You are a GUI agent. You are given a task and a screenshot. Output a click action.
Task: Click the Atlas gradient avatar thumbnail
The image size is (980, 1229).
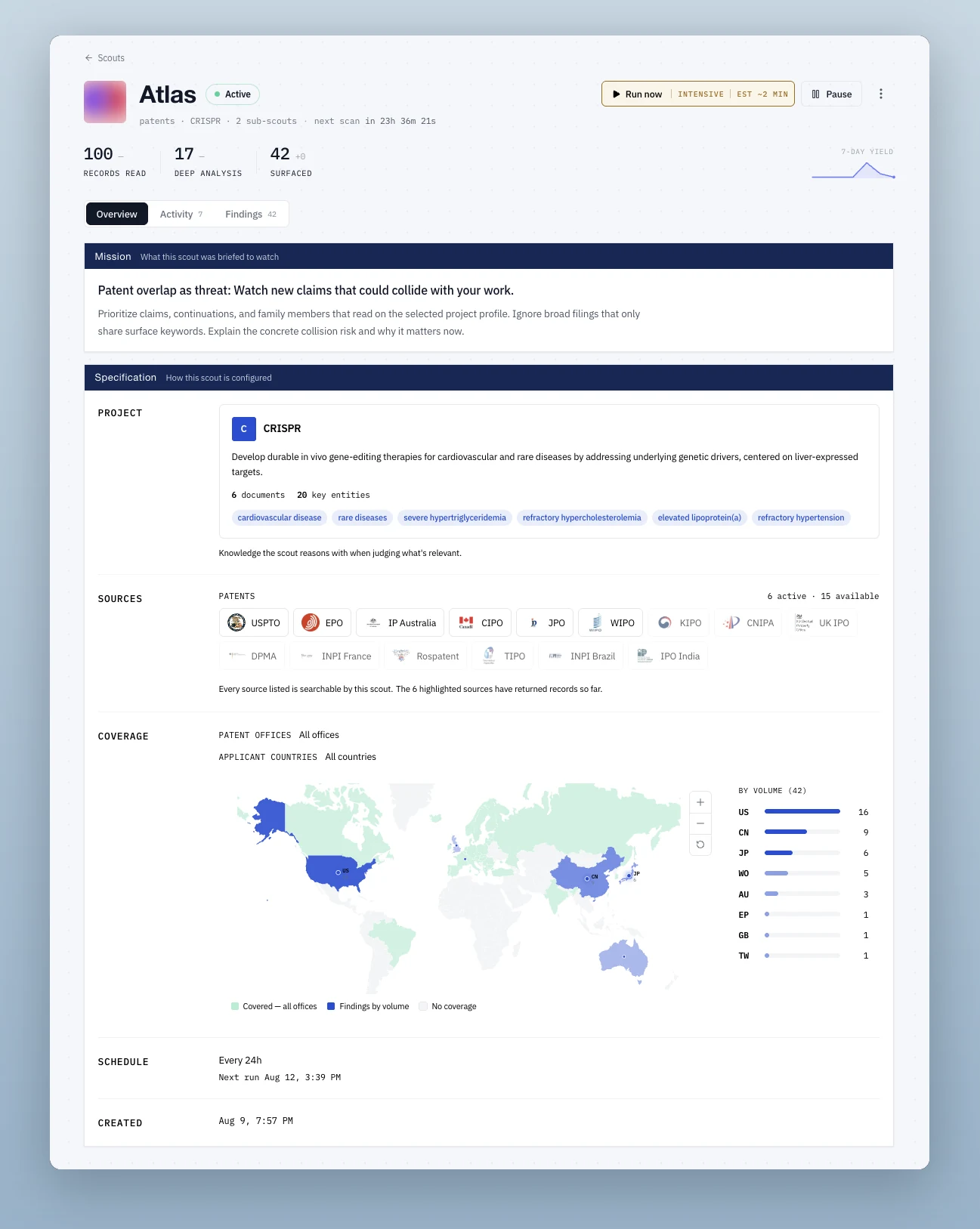[x=105, y=102]
